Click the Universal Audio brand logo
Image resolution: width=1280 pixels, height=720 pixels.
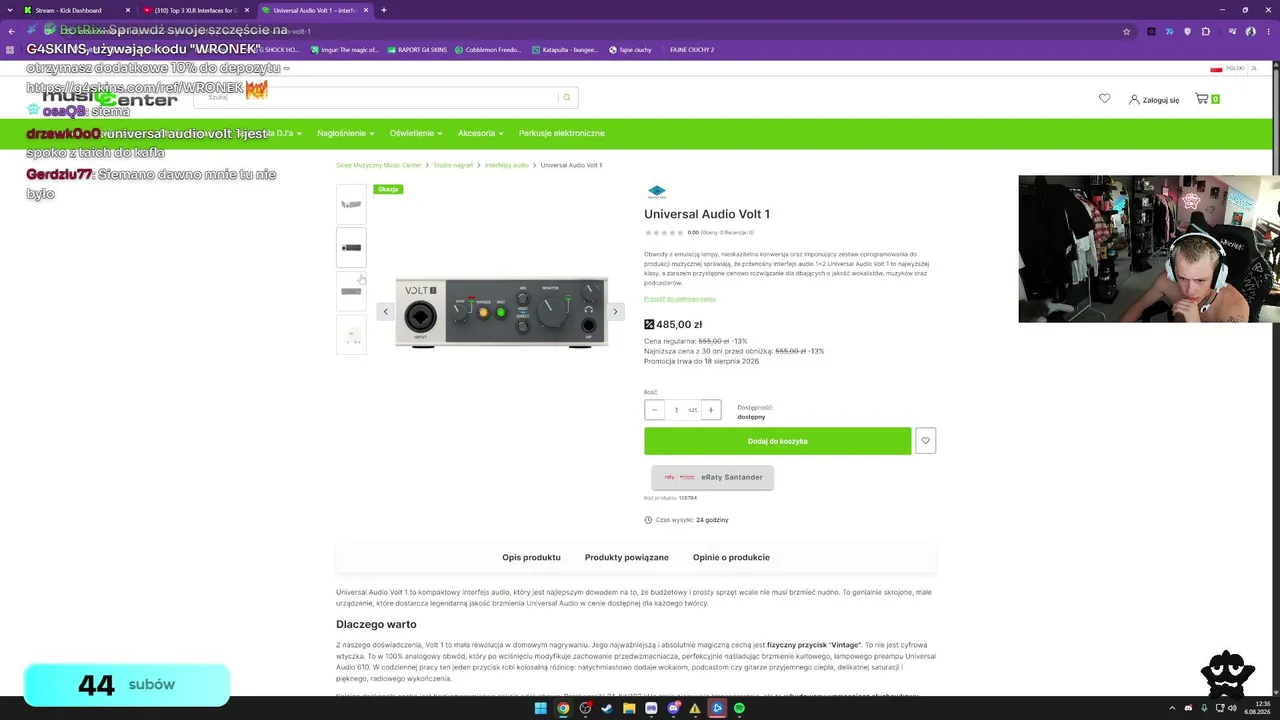pos(656,192)
